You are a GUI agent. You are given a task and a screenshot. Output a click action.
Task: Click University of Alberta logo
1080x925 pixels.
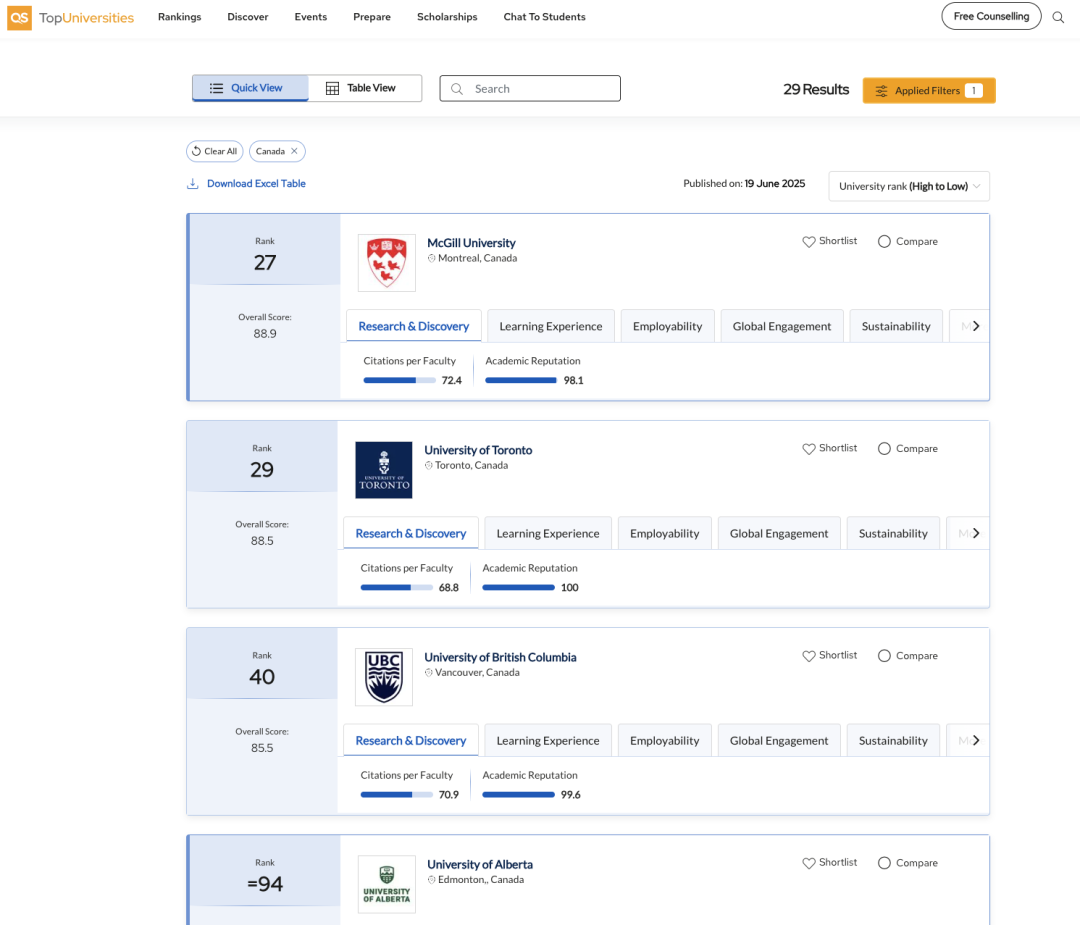pos(386,884)
